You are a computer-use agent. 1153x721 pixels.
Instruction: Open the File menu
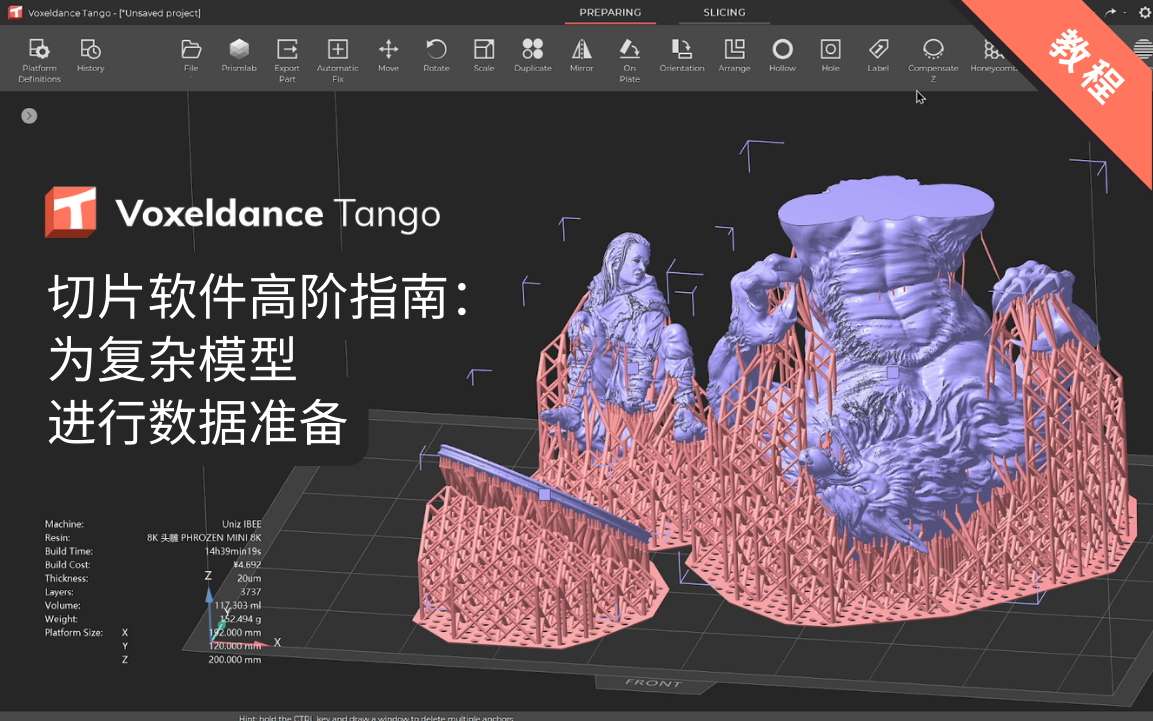coord(191,56)
